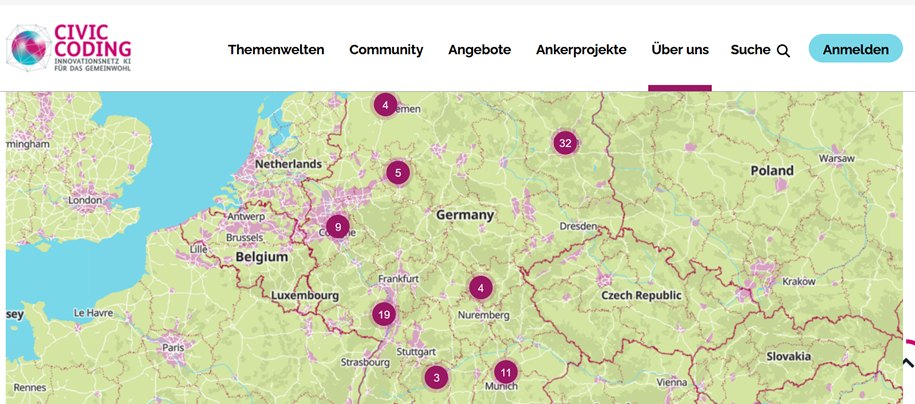The height and width of the screenshot is (404, 915).
Task: Click the Czech Republic label on map
Action: point(641,295)
